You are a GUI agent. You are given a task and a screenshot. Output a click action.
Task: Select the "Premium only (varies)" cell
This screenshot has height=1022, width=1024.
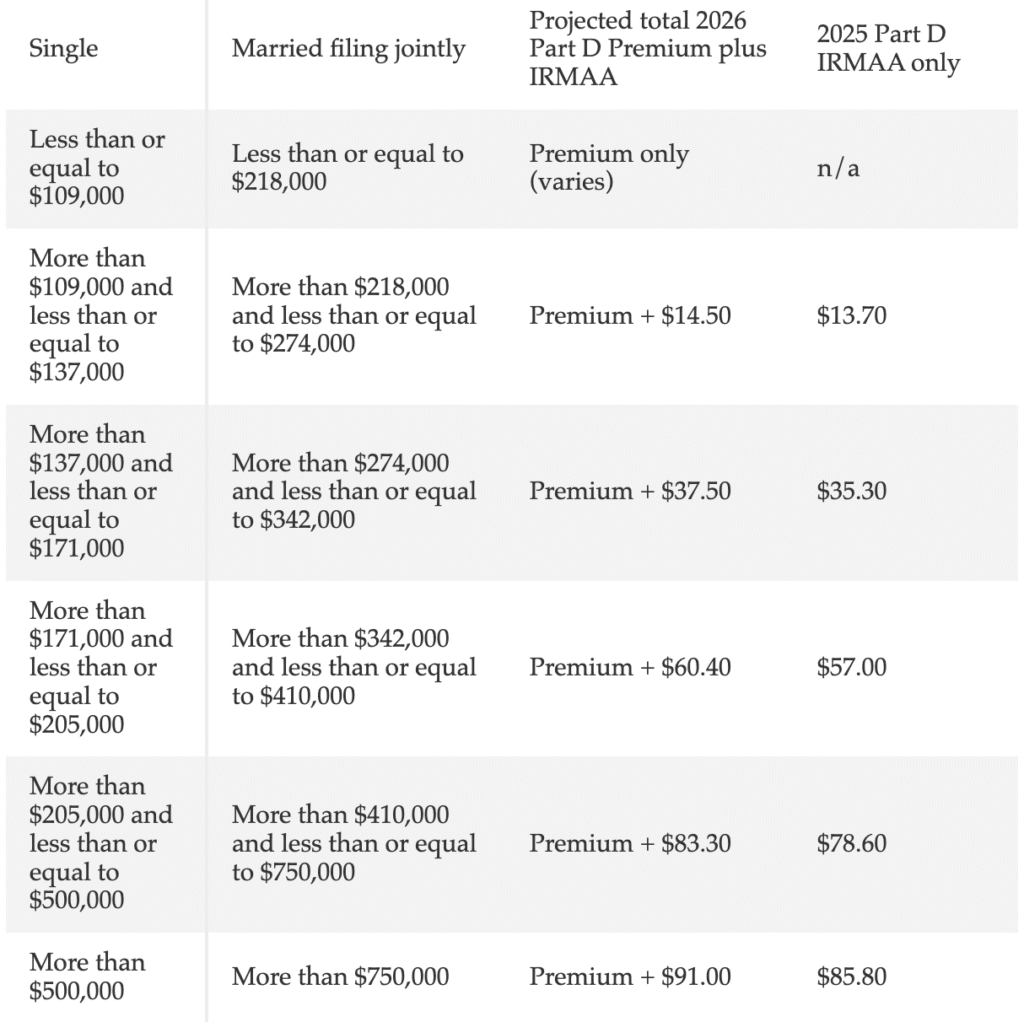(609, 168)
